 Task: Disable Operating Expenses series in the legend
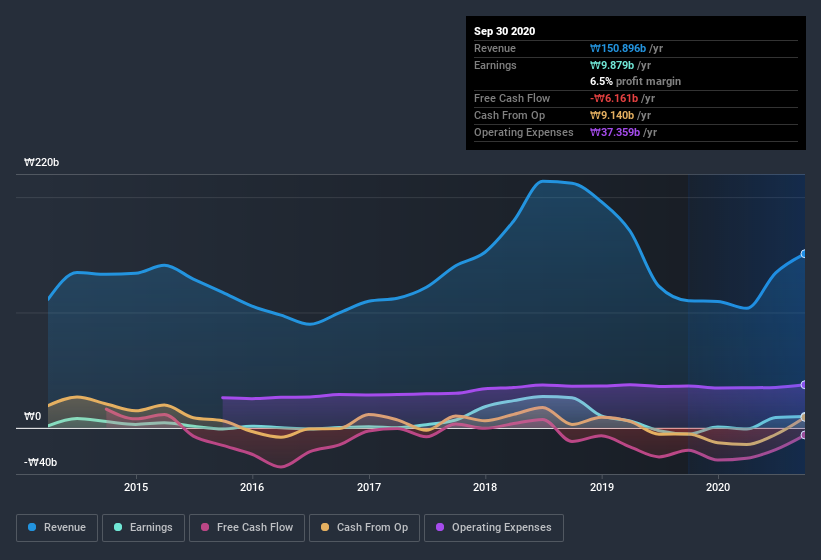(494, 527)
